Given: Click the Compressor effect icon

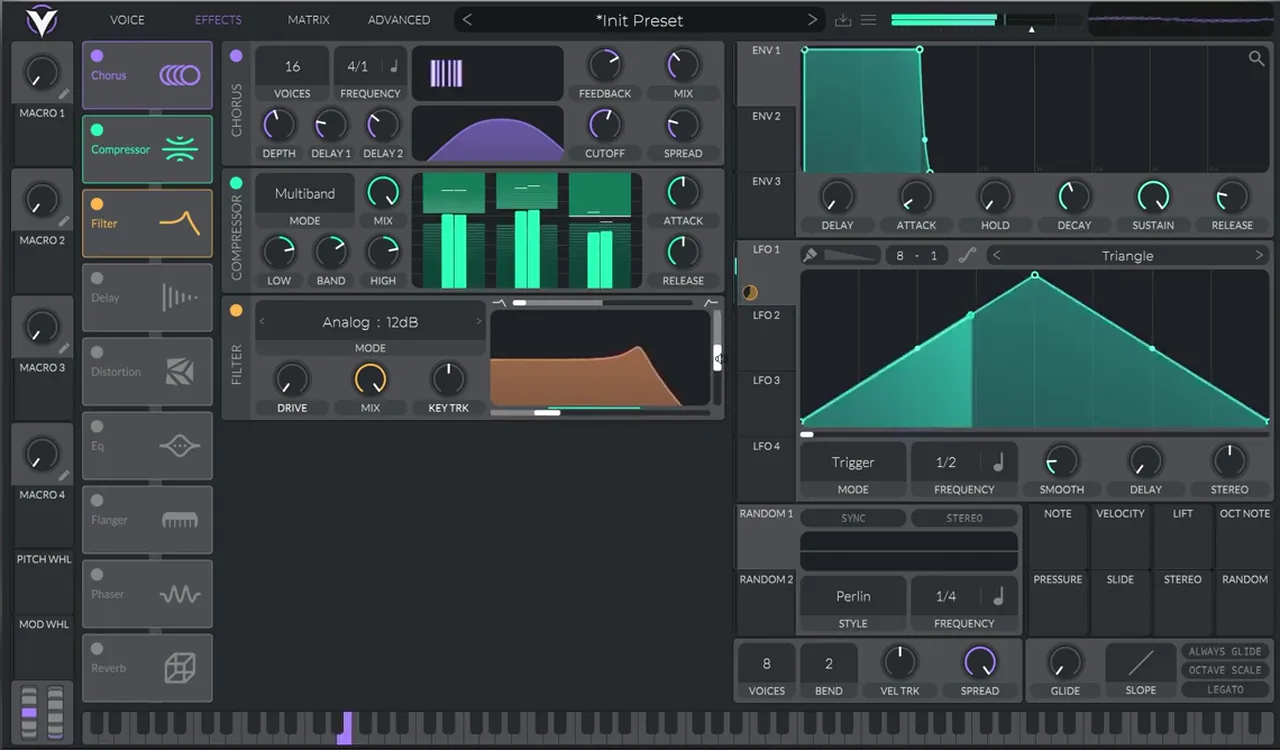Looking at the screenshot, I should click(x=180, y=149).
